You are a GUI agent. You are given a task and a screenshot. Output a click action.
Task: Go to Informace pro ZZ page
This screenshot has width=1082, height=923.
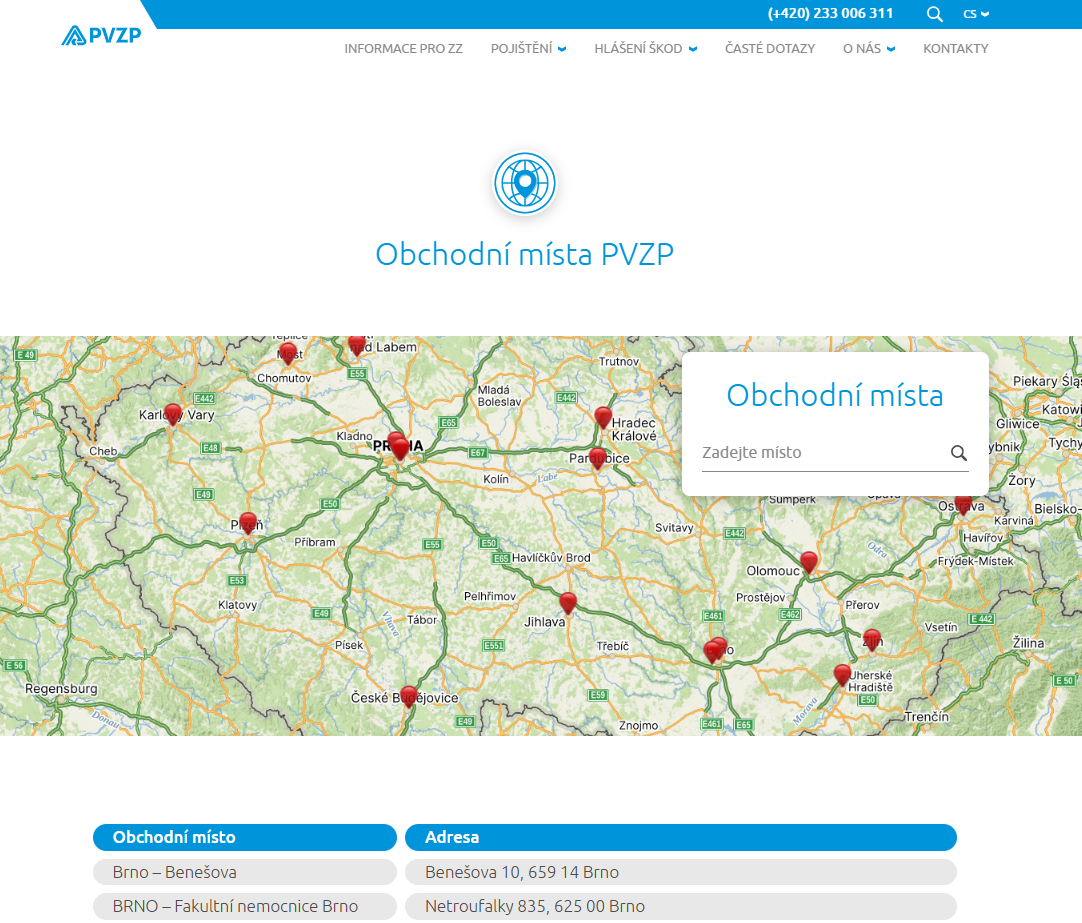(404, 48)
